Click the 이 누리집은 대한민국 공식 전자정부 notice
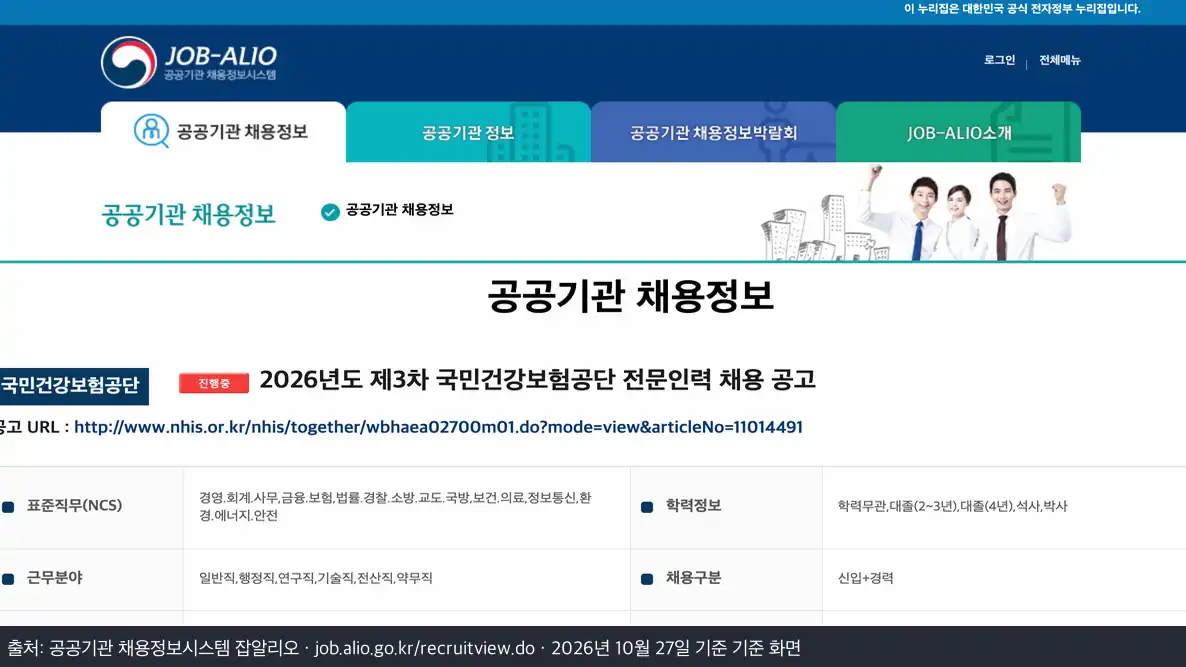 click(1022, 9)
